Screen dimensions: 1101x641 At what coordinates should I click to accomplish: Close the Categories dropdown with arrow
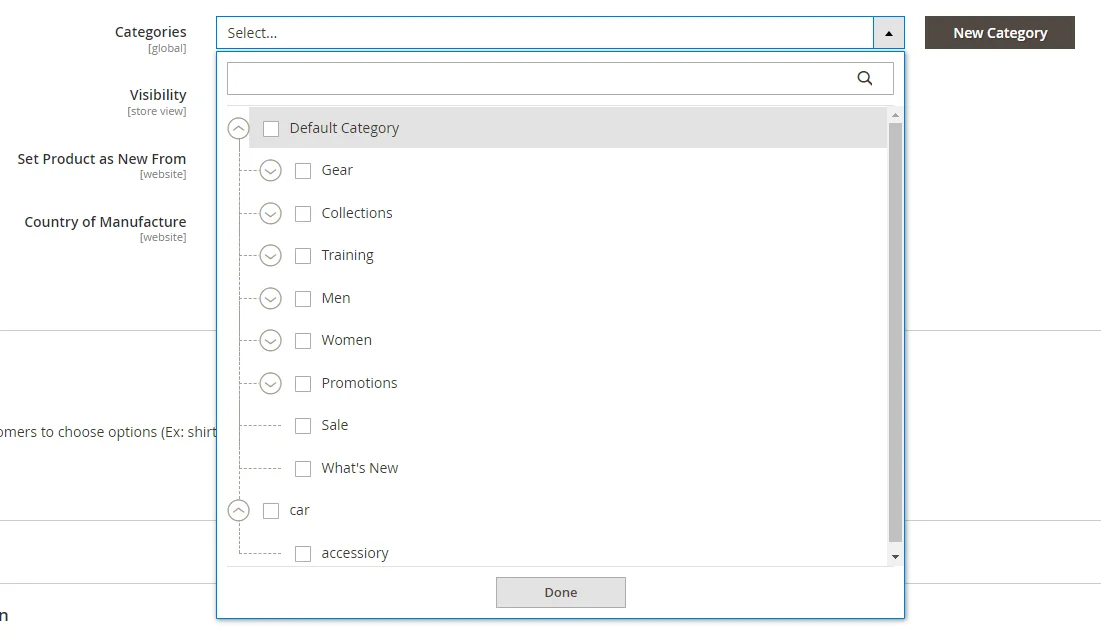[x=888, y=33]
